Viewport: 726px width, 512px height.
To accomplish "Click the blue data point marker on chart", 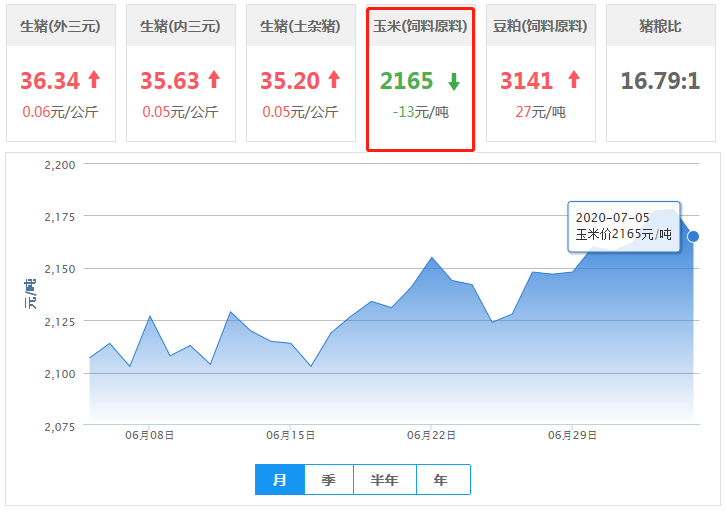I will (693, 236).
